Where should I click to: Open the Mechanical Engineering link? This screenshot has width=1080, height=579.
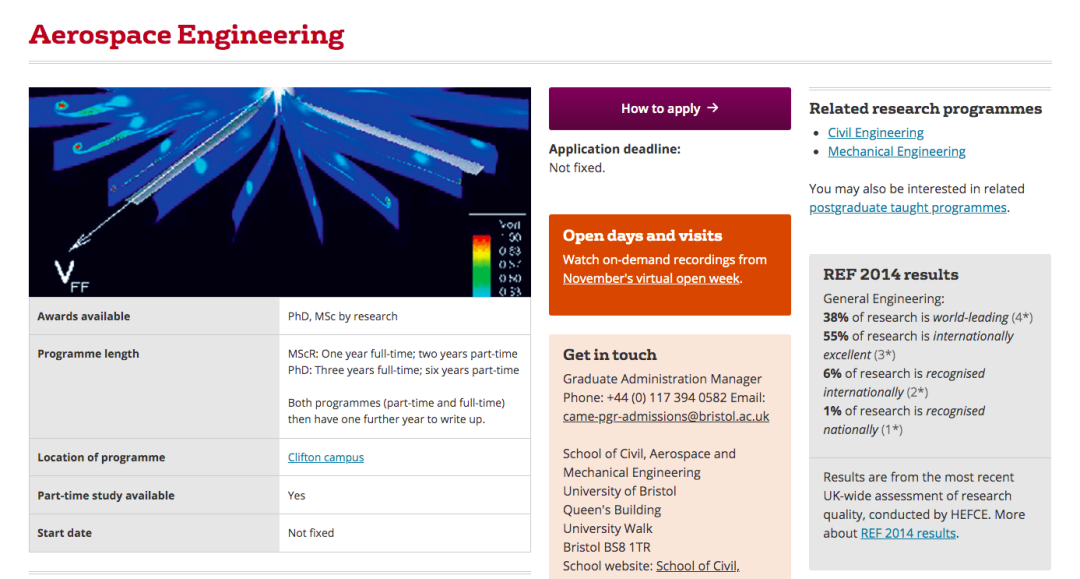tap(896, 151)
